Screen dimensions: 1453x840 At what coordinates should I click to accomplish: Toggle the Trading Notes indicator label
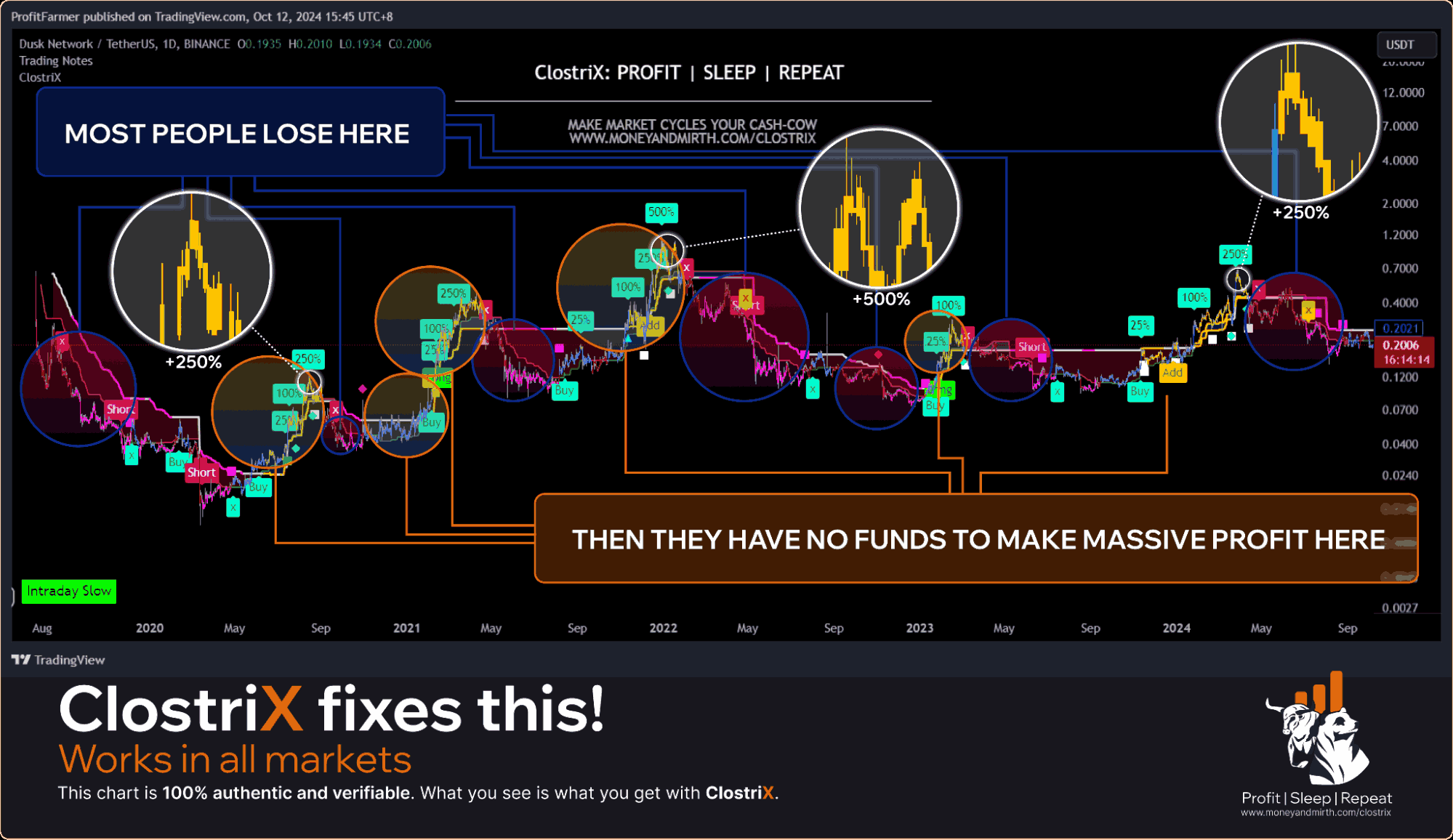pyautogui.click(x=56, y=61)
